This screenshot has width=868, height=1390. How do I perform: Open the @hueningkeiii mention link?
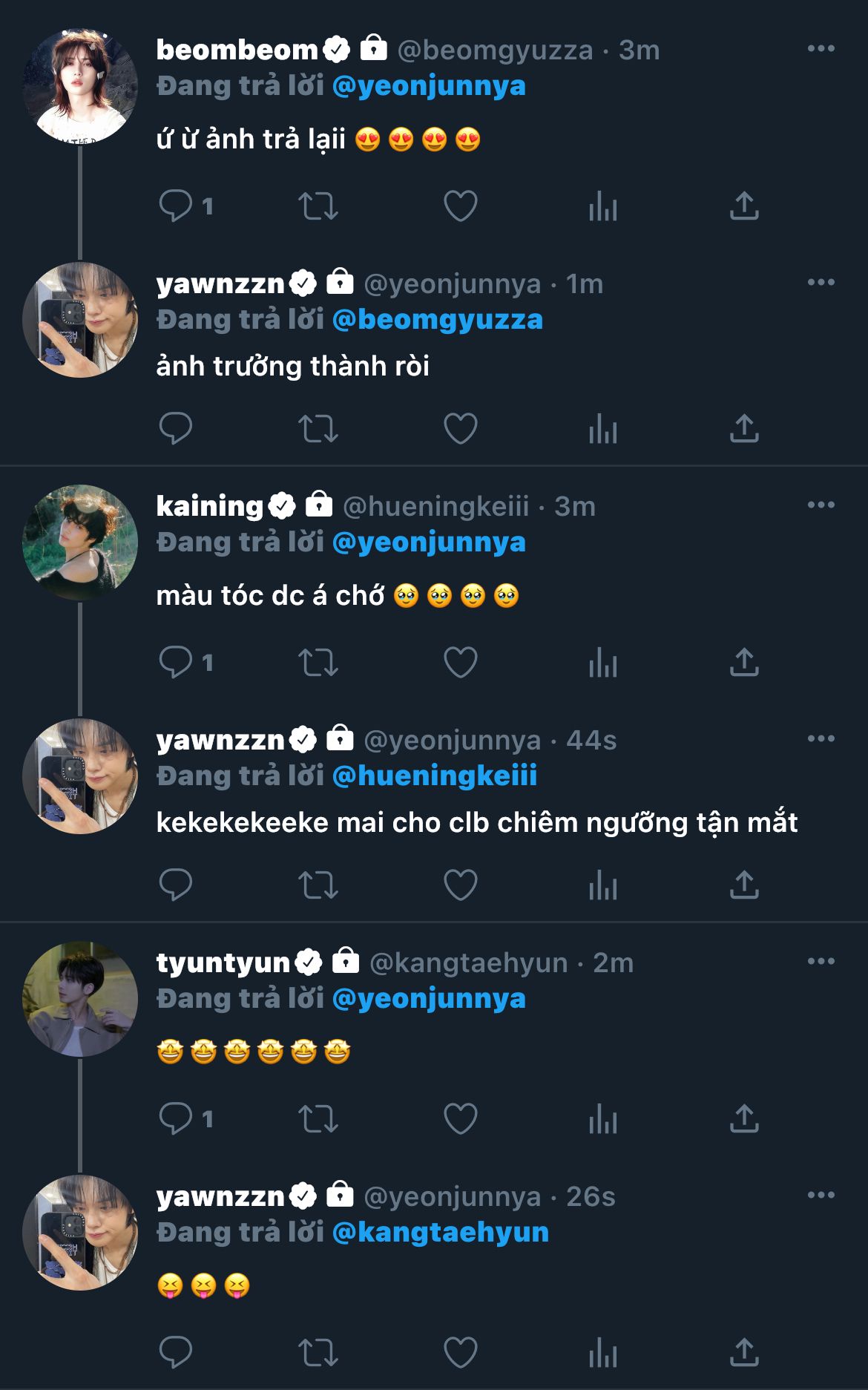tap(435, 776)
